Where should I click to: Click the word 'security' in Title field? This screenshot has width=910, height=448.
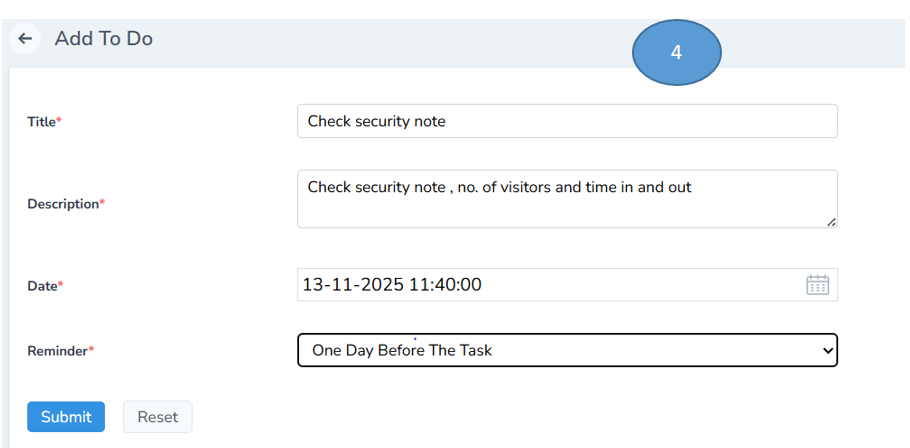point(383,121)
